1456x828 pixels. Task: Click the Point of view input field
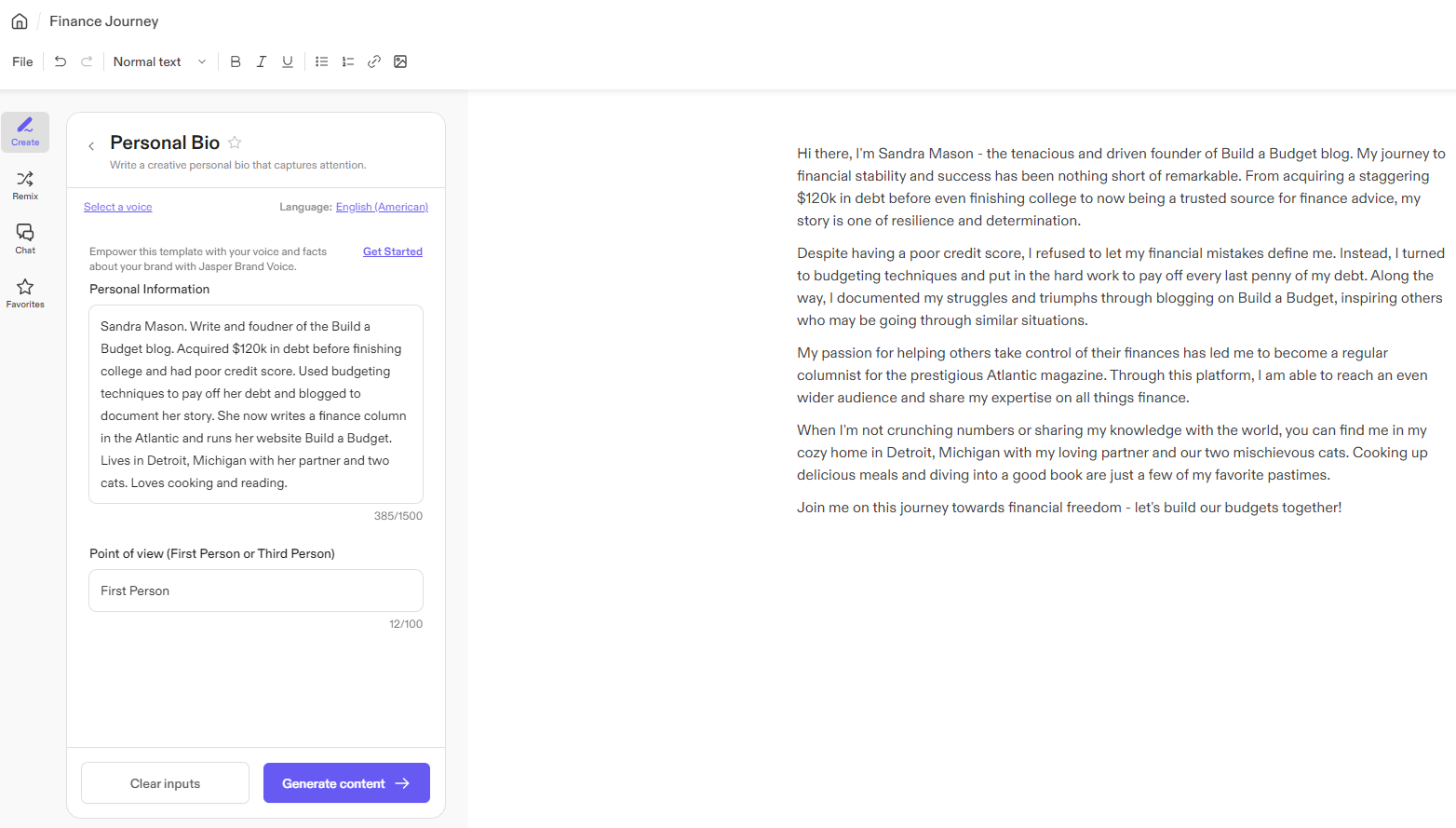(255, 590)
